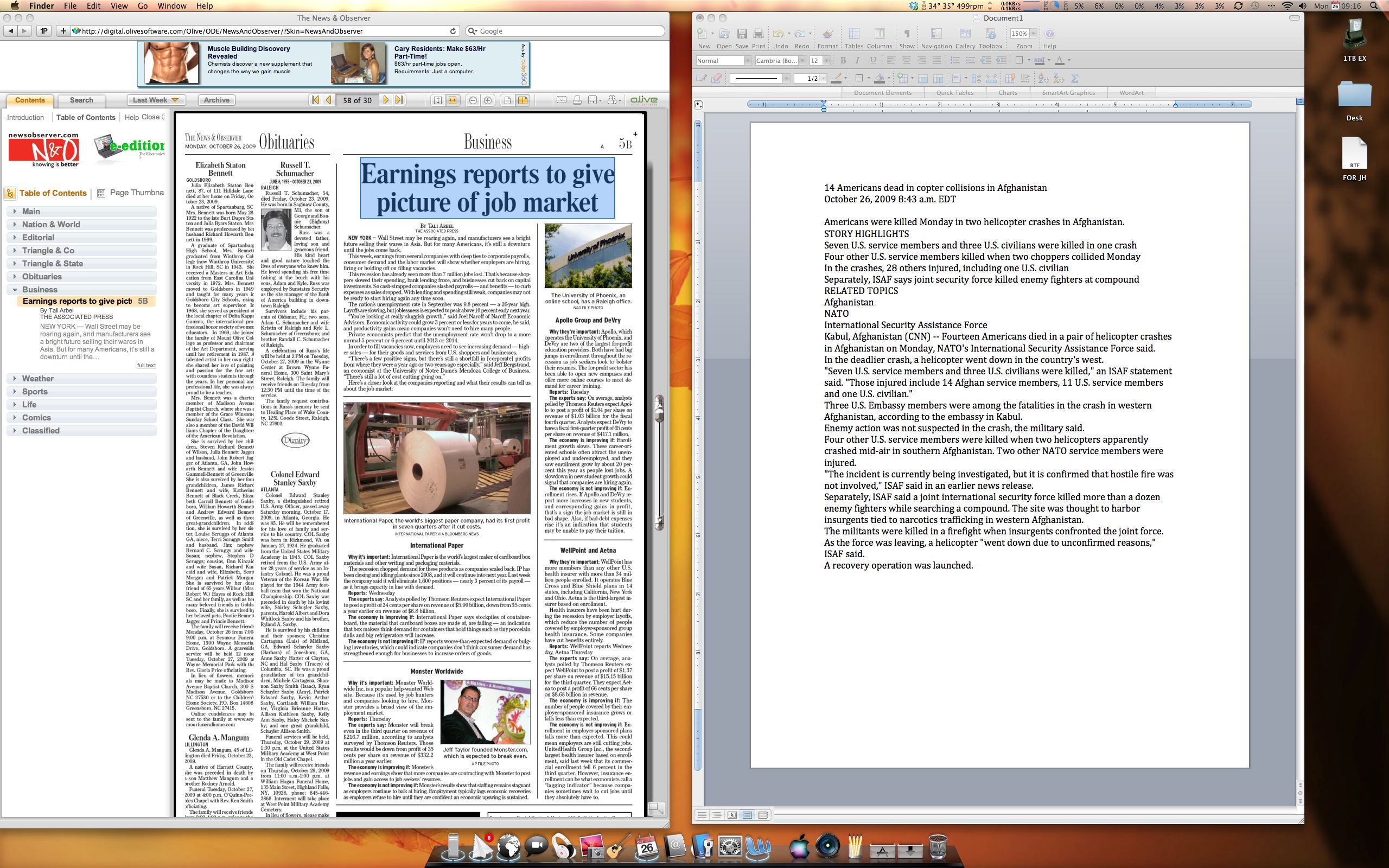Viewport: 1389px width, 868px height.
Task: Open the Window menu in menu bar
Action: [171, 6]
